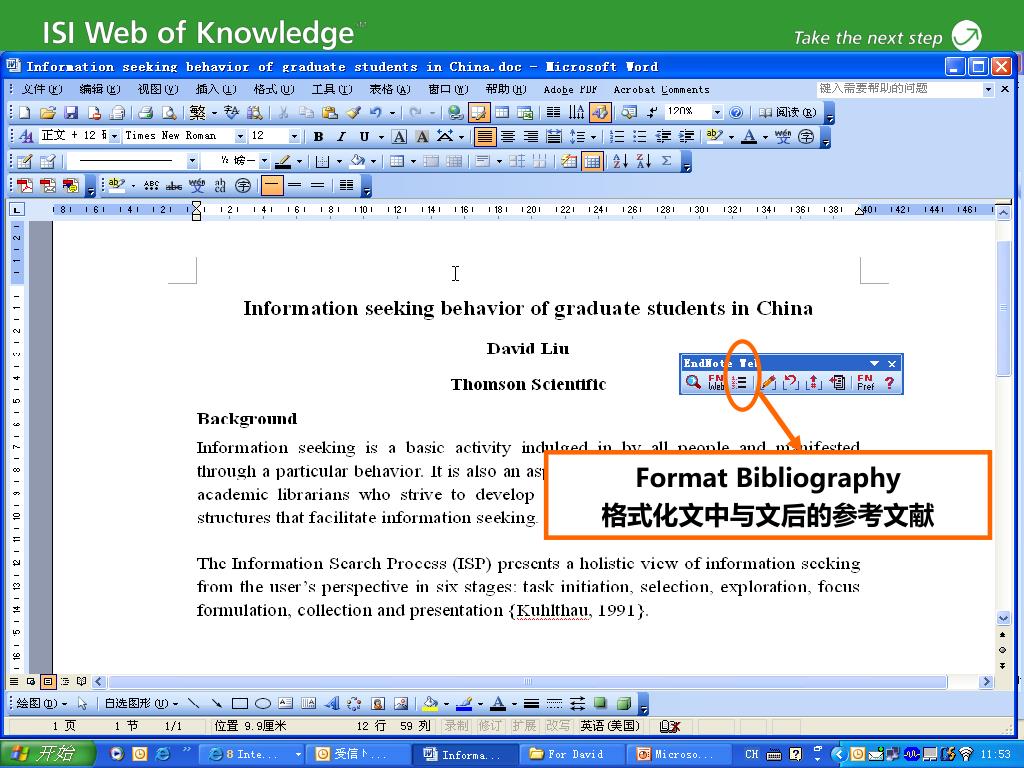Image resolution: width=1024 pixels, height=768 pixels.
Task: Open EndNote Web help red question mark
Action: coord(889,382)
